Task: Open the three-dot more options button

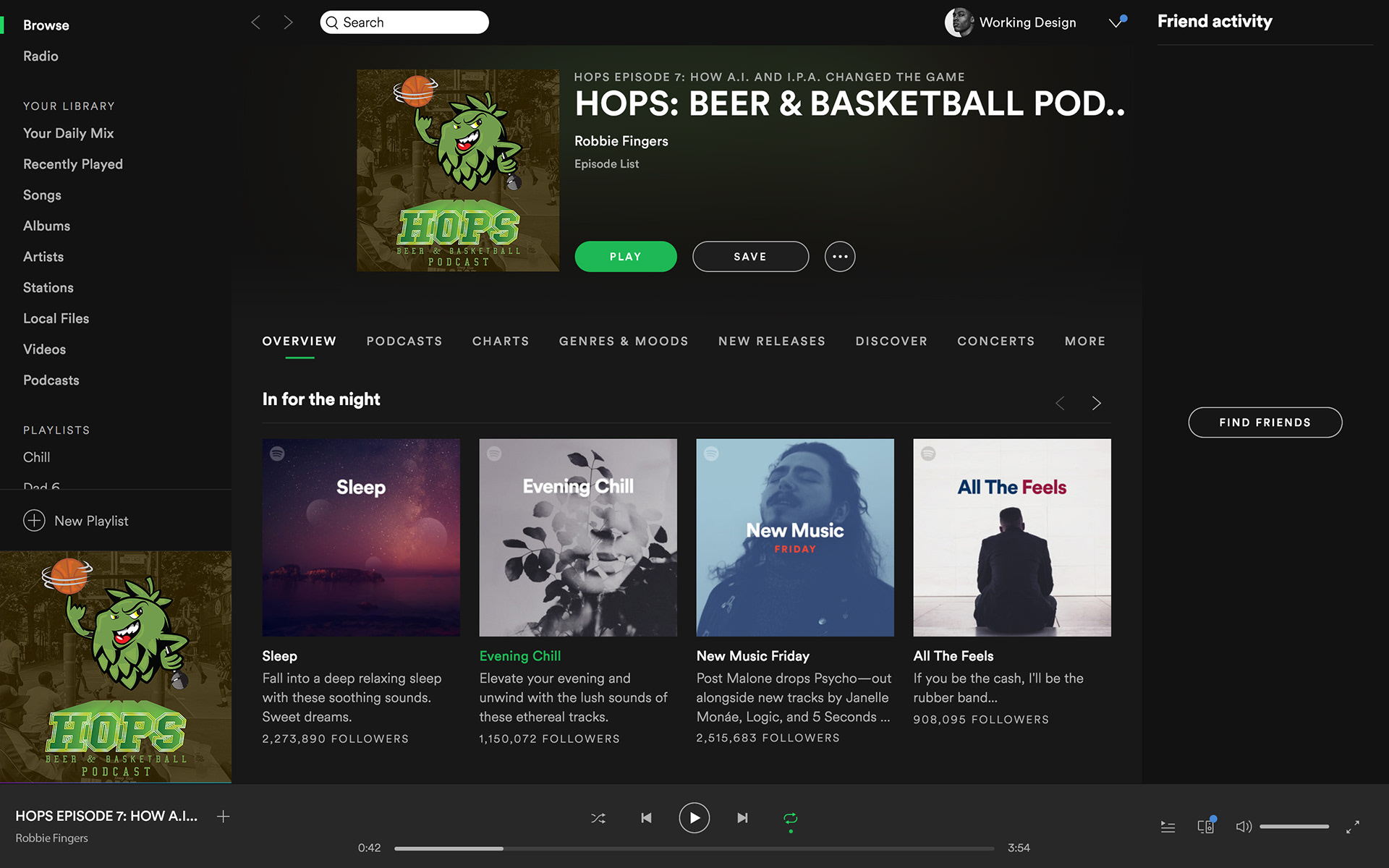Action: (x=839, y=257)
